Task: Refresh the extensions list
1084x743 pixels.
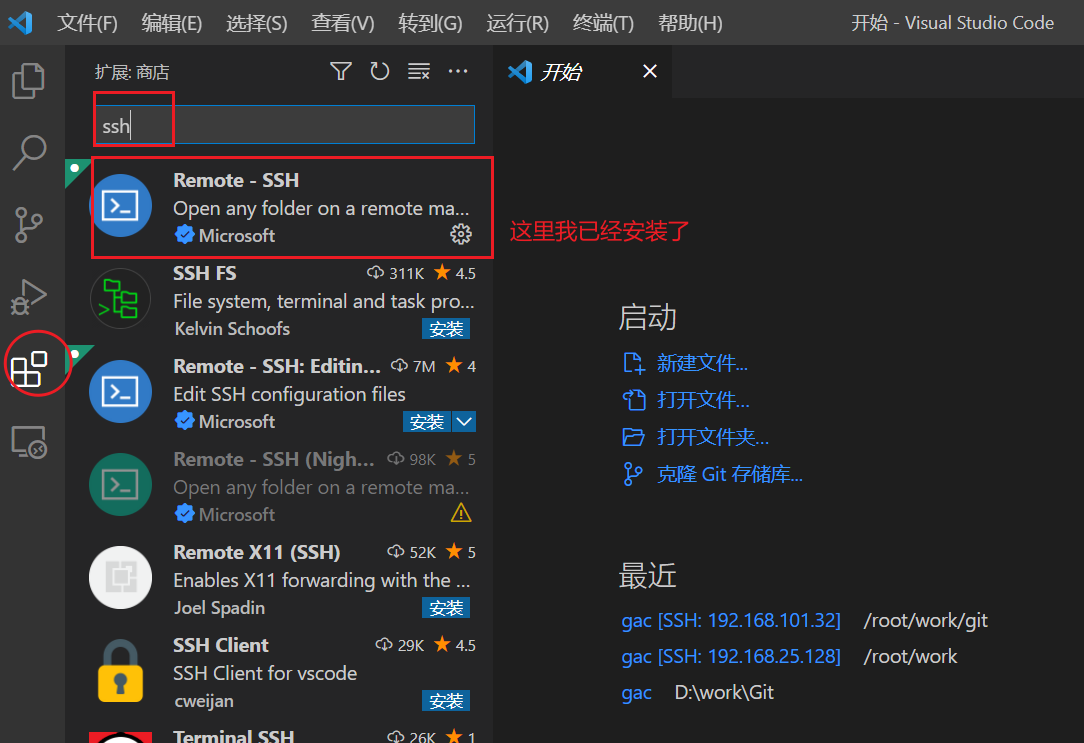Action: (380, 71)
